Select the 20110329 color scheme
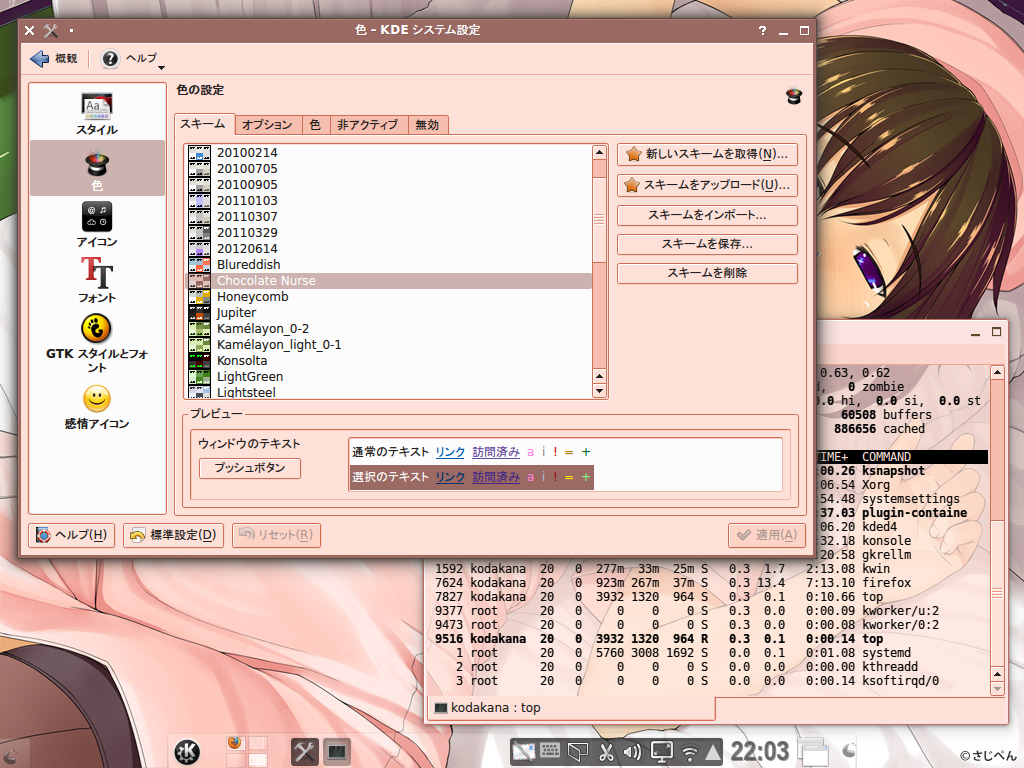The image size is (1024, 768). 389,232
